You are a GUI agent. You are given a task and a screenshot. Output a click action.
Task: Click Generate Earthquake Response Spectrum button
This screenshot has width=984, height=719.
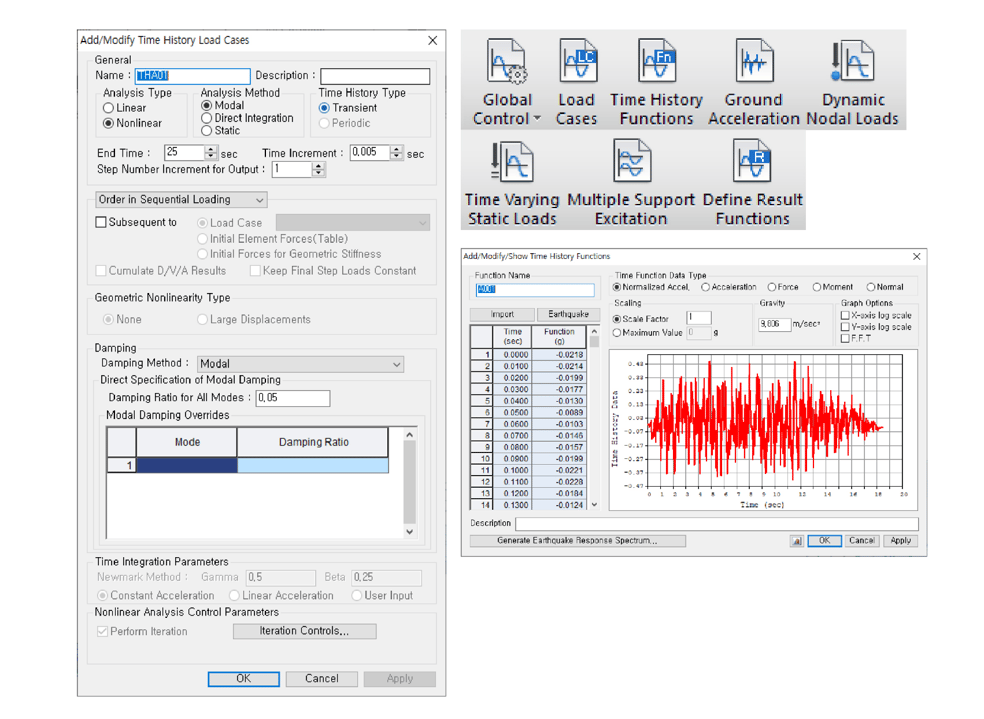577,541
